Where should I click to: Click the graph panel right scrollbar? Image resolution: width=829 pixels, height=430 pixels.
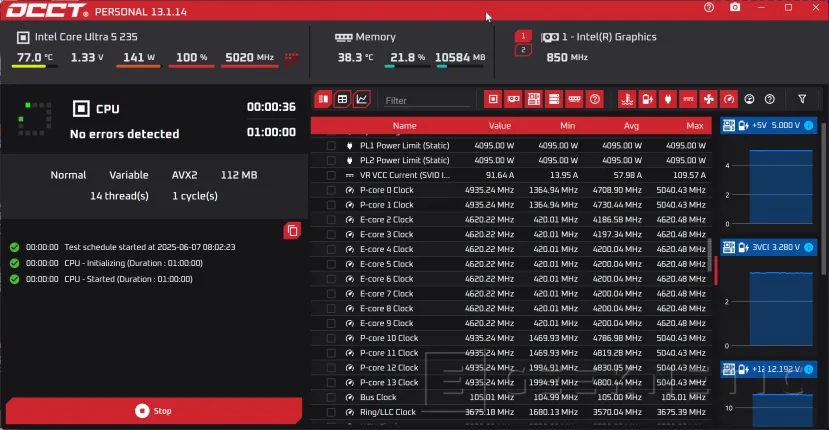824,198
